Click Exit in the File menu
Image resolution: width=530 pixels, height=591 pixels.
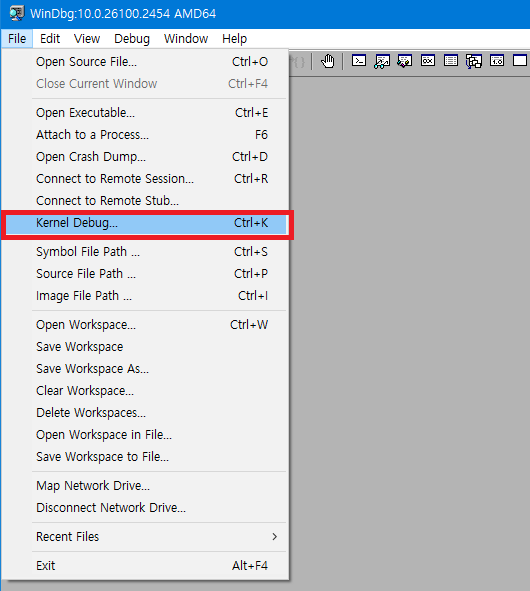click(145, 566)
